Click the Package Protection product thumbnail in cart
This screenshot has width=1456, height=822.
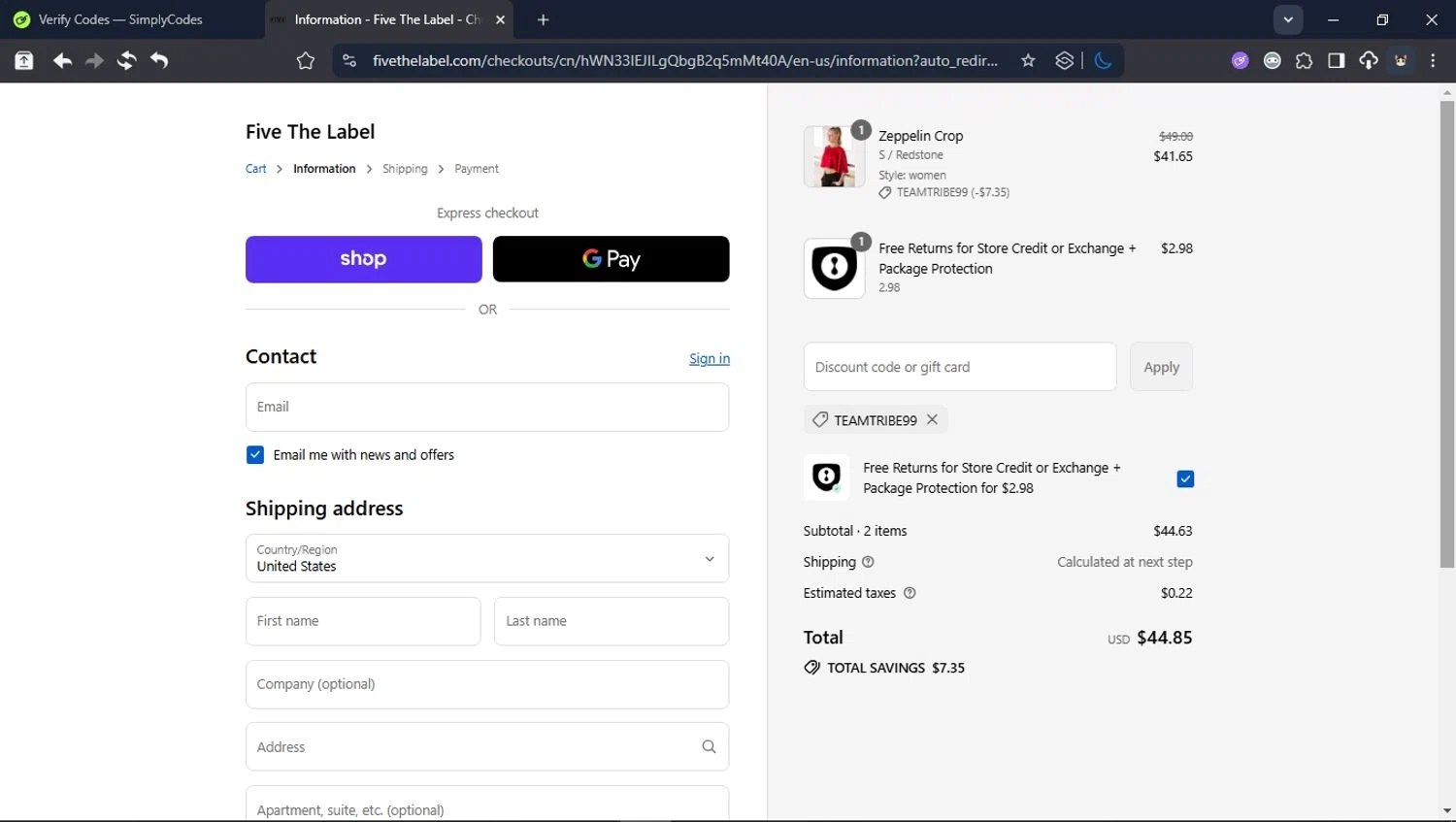(834, 268)
